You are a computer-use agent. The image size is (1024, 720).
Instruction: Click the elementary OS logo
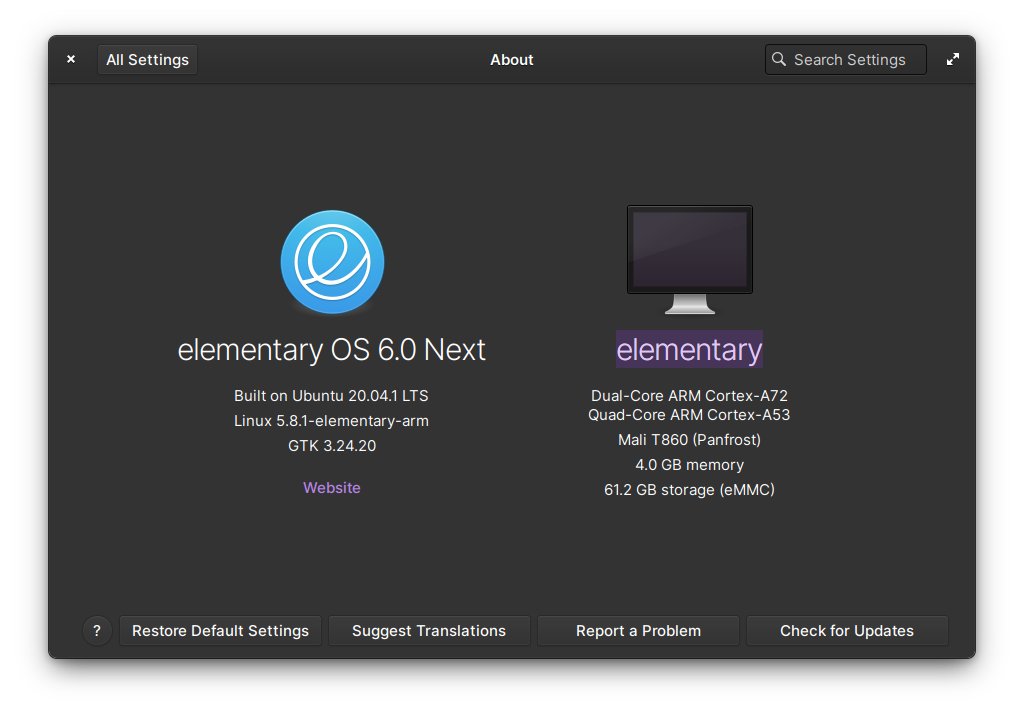pos(332,263)
